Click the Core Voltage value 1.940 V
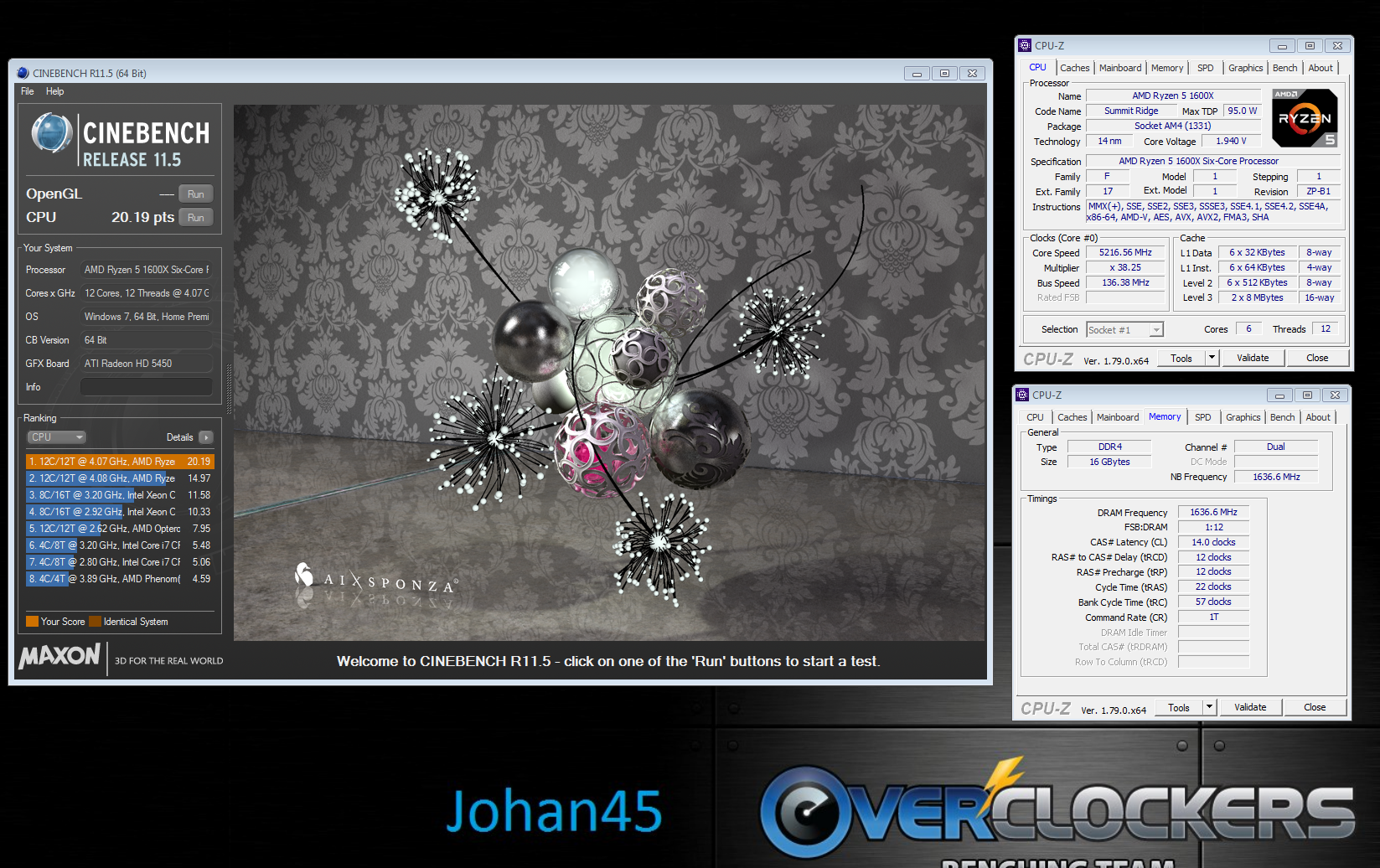Image resolution: width=1380 pixels, height=868 pixels. pos(1231,141)
